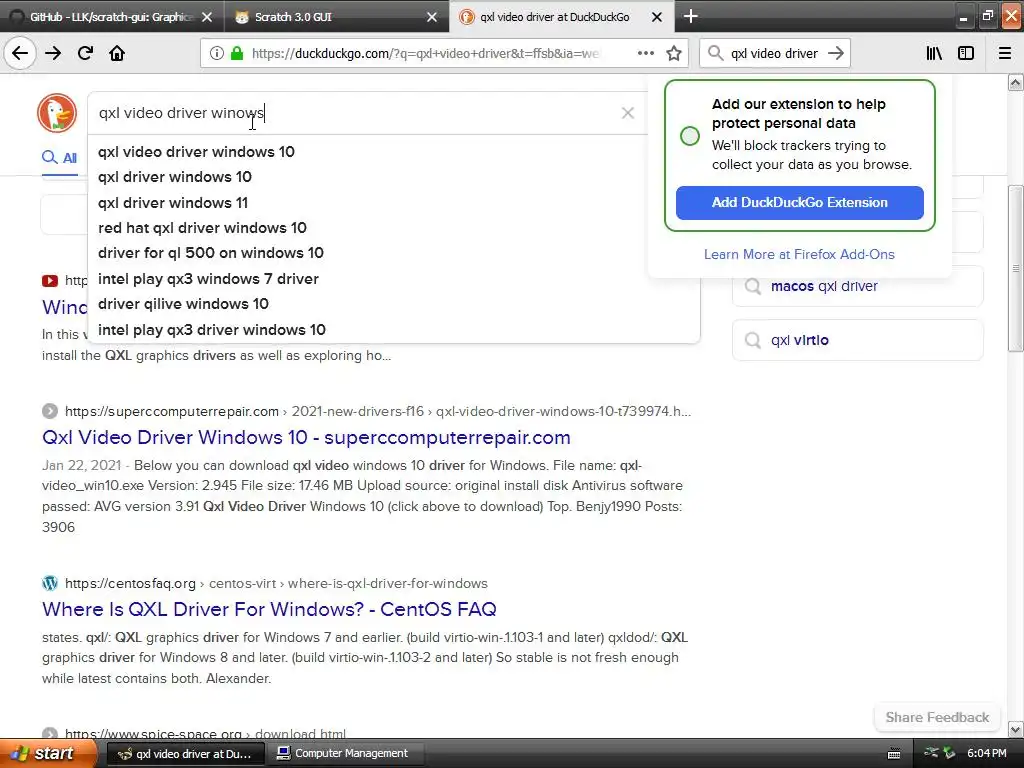Click the network icon in system tray
Image resolution: width=1024 pixels, height=768 pixels.
932,753
